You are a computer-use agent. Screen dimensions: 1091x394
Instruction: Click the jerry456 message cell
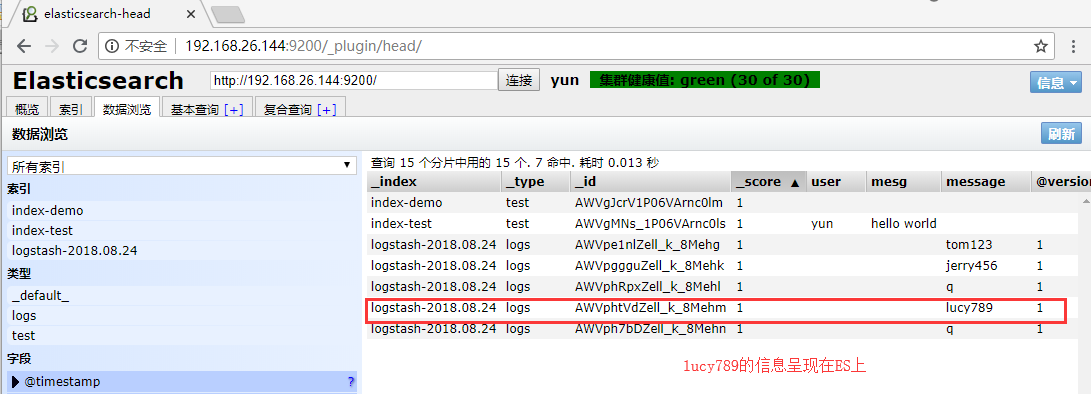pyautogui.click(x=973, y=266)
